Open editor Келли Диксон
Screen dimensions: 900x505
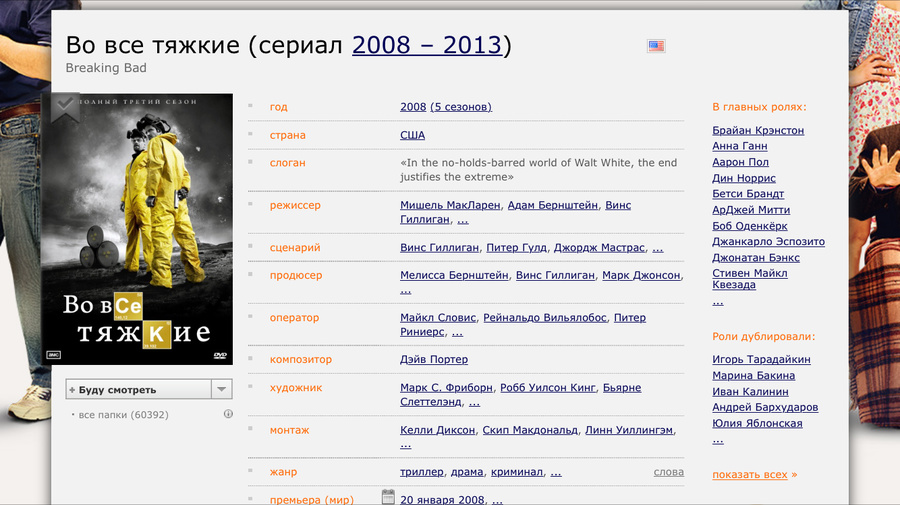pos(437,430)
